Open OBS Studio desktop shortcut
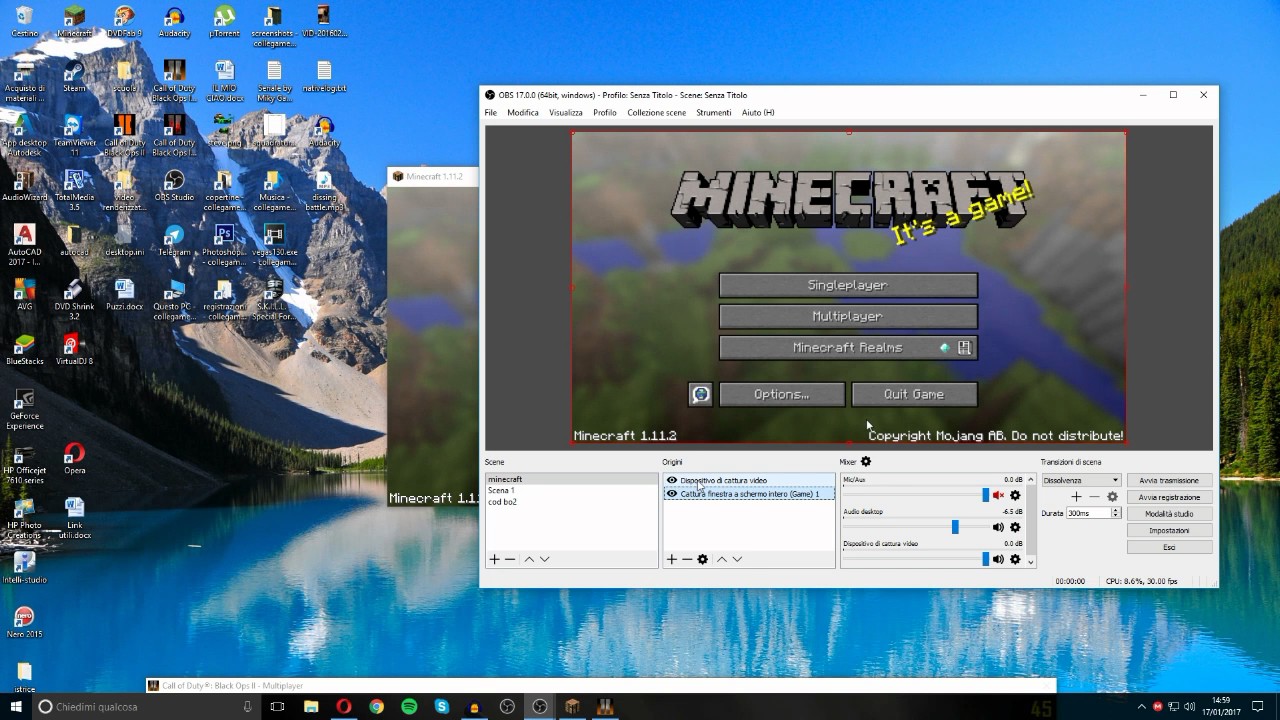This screenshot has width=1280, height=720. coord(174,185)
